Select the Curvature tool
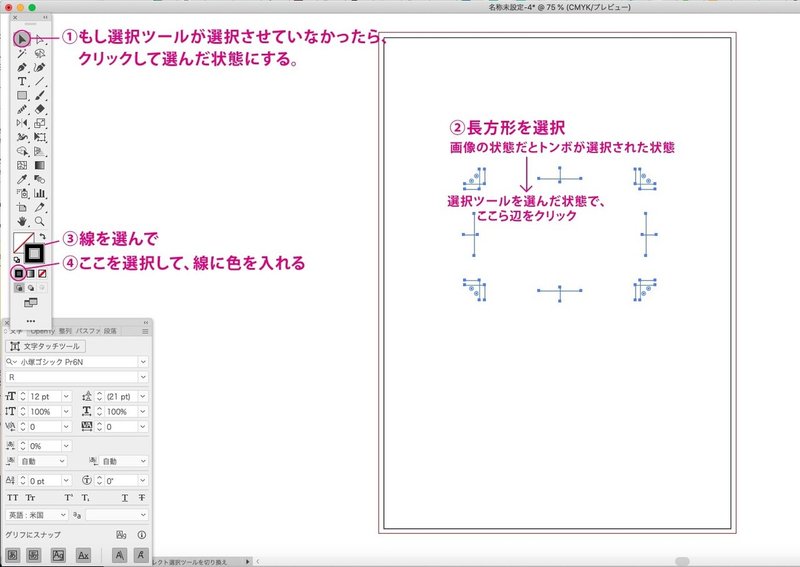The width and height of the screenshot is (800, 567). (x=40, y=67)
